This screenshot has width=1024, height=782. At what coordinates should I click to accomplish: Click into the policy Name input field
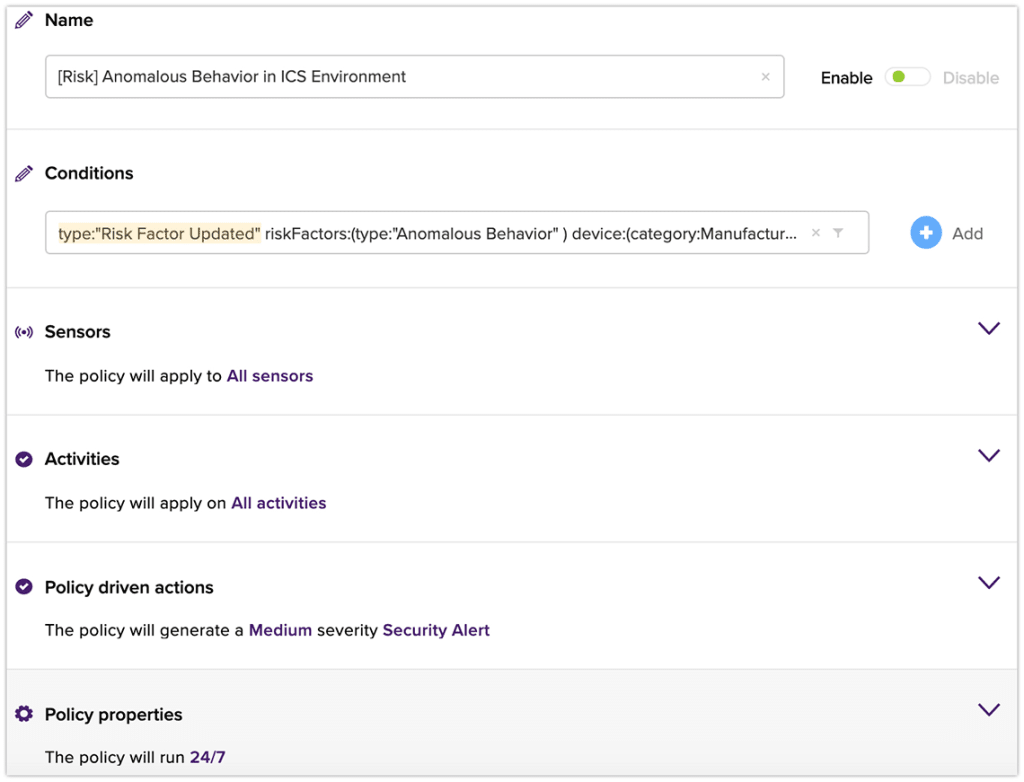414,77
